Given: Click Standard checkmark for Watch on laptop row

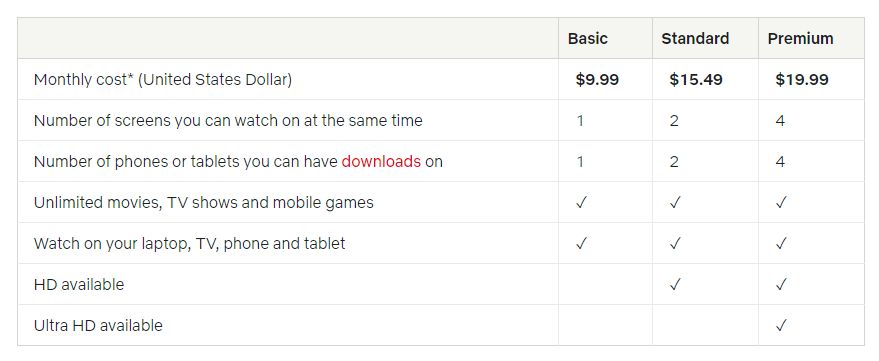Looking at the screenshot, I should 675,243.
